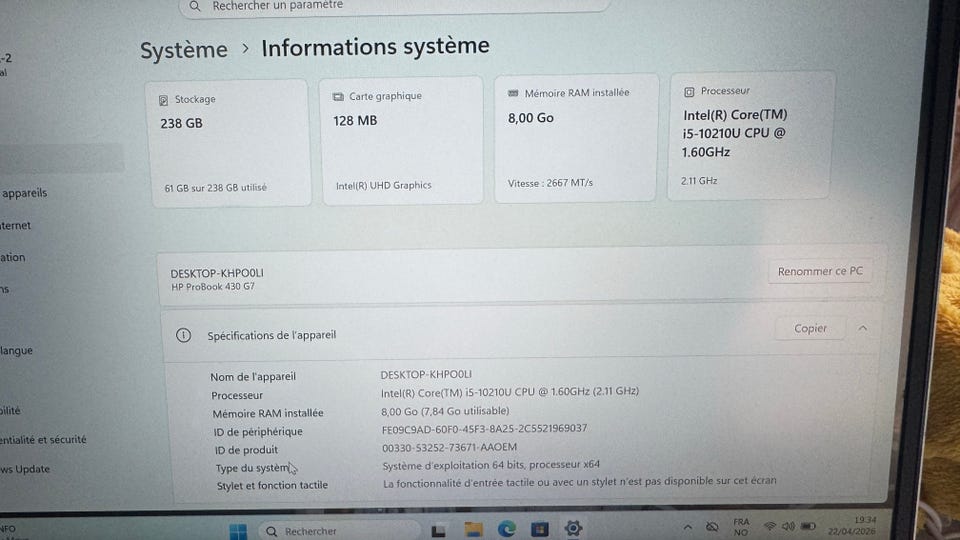The height and width of the screenshot is (540, 960).
Task: Click the Vitesse : 2667 MT/s text
Action: 550,182
